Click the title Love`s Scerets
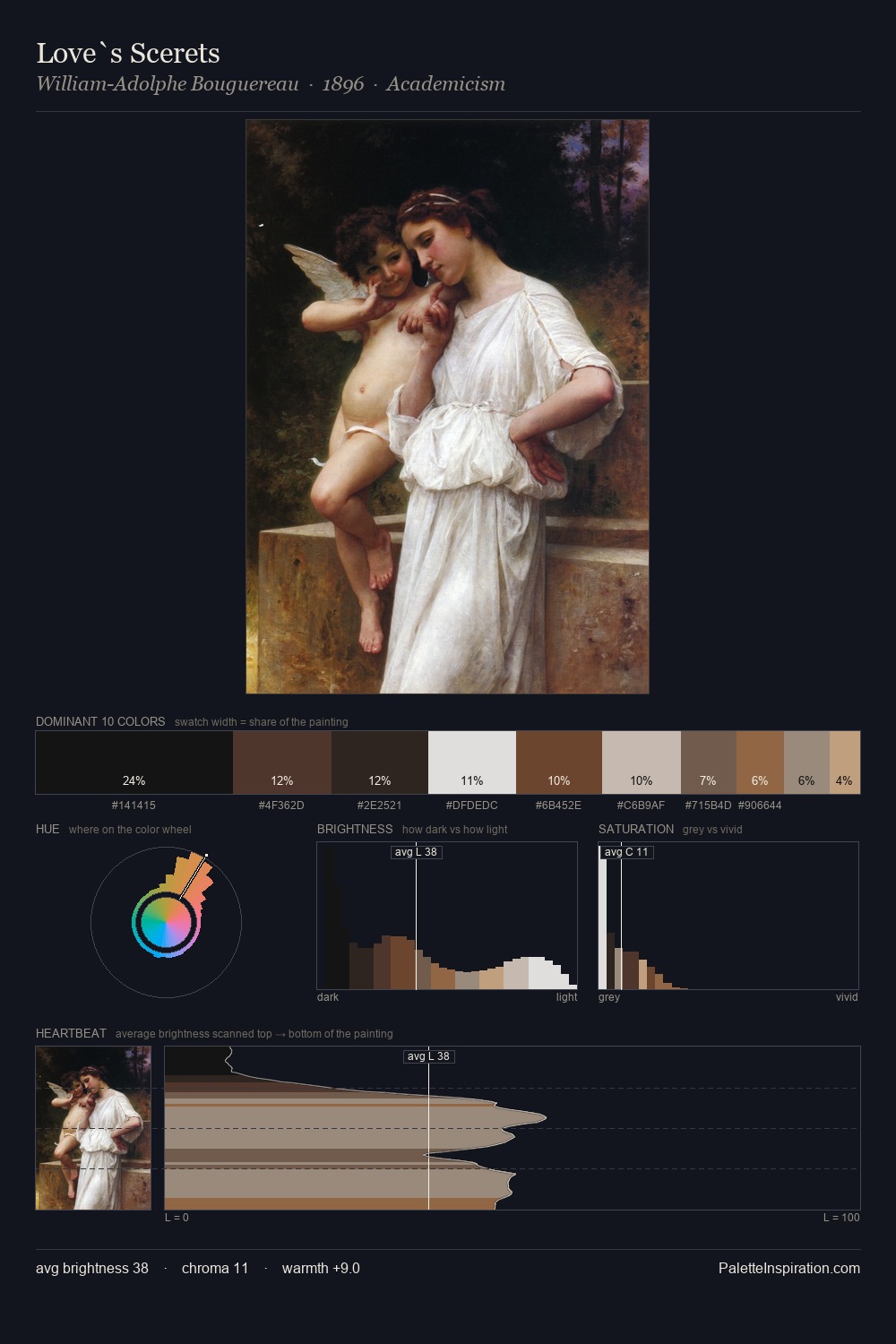 click(x=128, y=53)
